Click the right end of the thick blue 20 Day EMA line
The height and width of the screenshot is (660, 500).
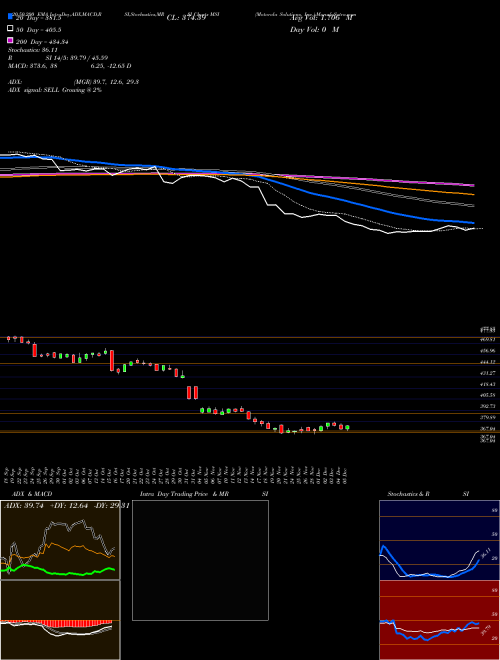pos(472,223)
